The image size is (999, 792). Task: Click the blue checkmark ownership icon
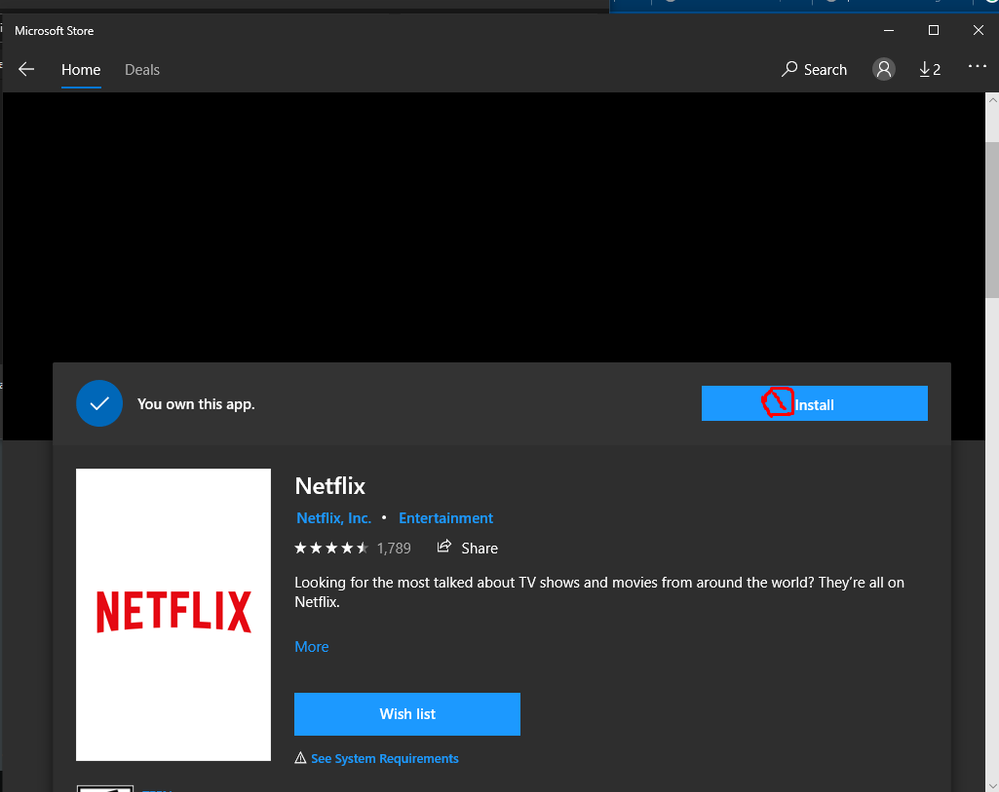pos(99,403)
